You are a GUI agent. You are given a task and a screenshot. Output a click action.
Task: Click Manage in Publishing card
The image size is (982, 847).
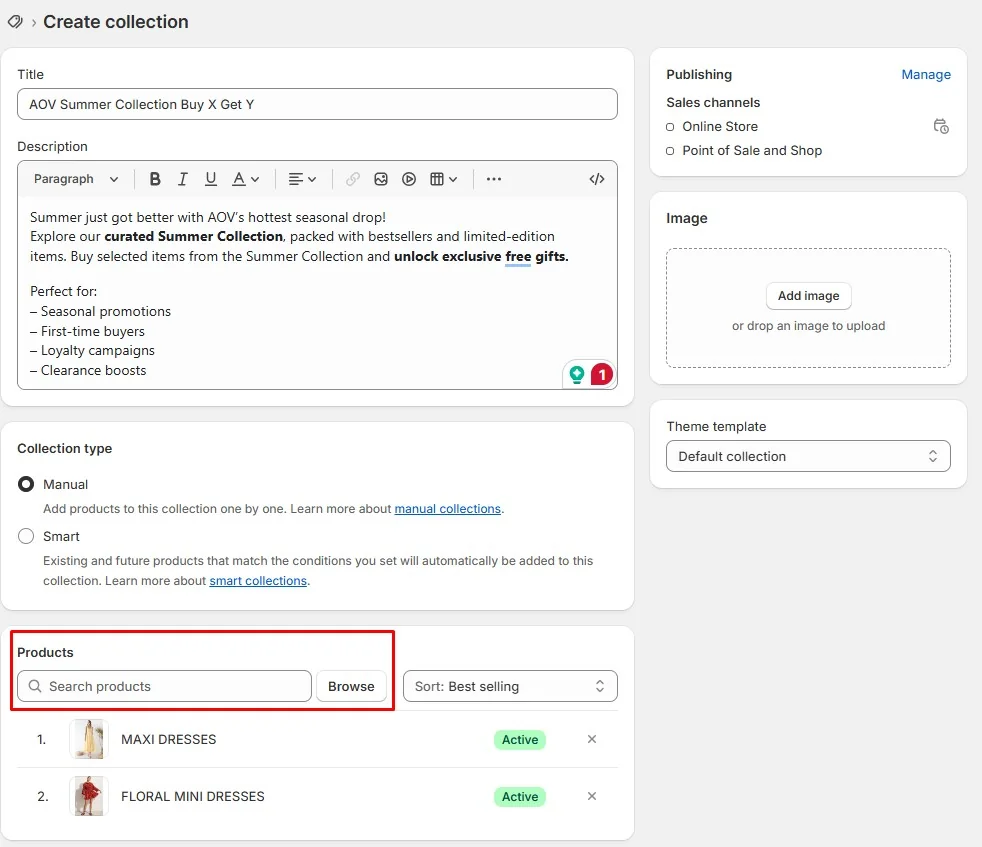[x=926, y=75]
